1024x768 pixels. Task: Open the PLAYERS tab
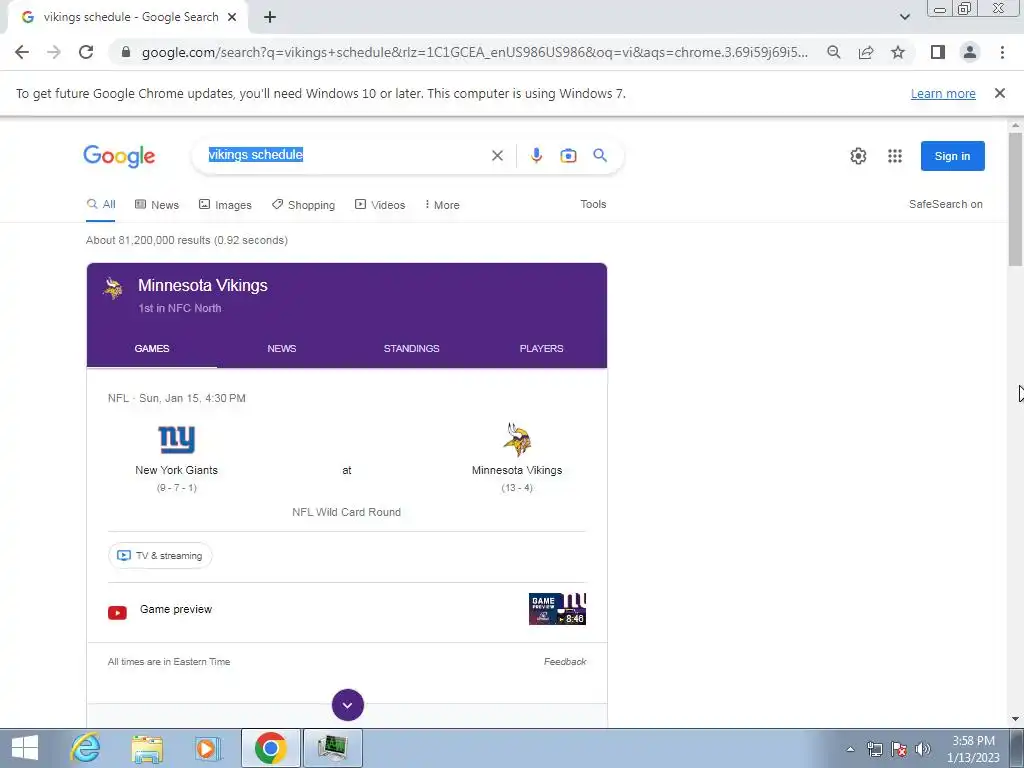(x=541, y=349)
